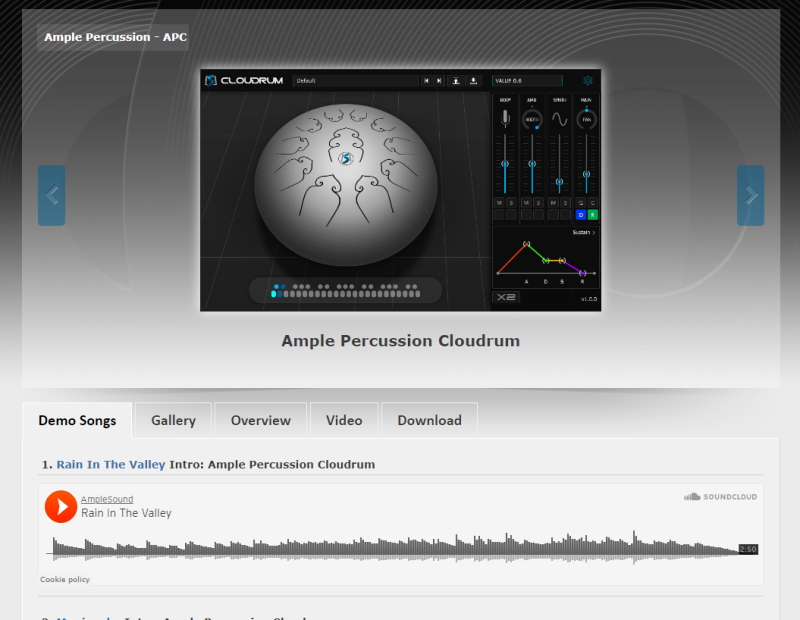This screenshot has height=620, width=800.
Task: Click the SoundCloud logo in the player
Action: pos(720,497)
